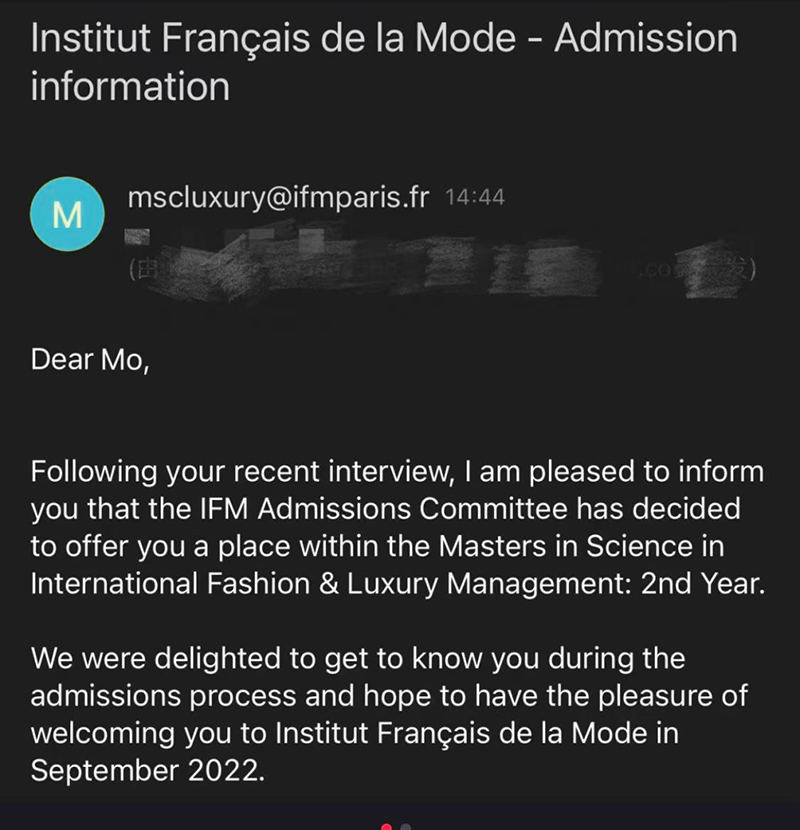
Task: Click the email subject starting "Institut Français de la Mode"
Action: [x=384, y=40]
